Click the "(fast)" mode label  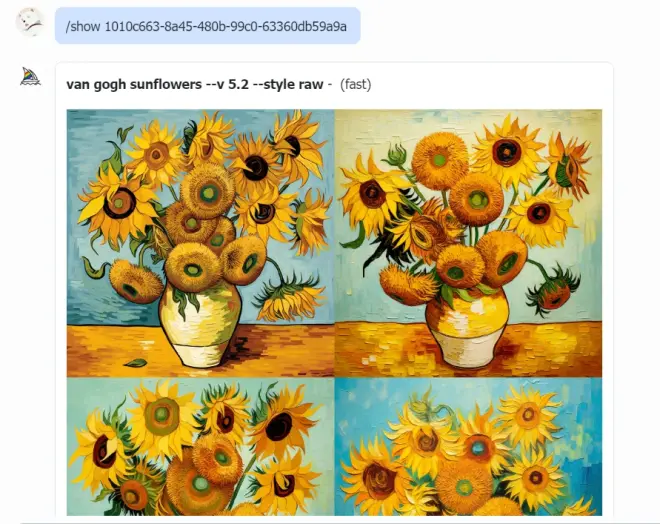355,84
